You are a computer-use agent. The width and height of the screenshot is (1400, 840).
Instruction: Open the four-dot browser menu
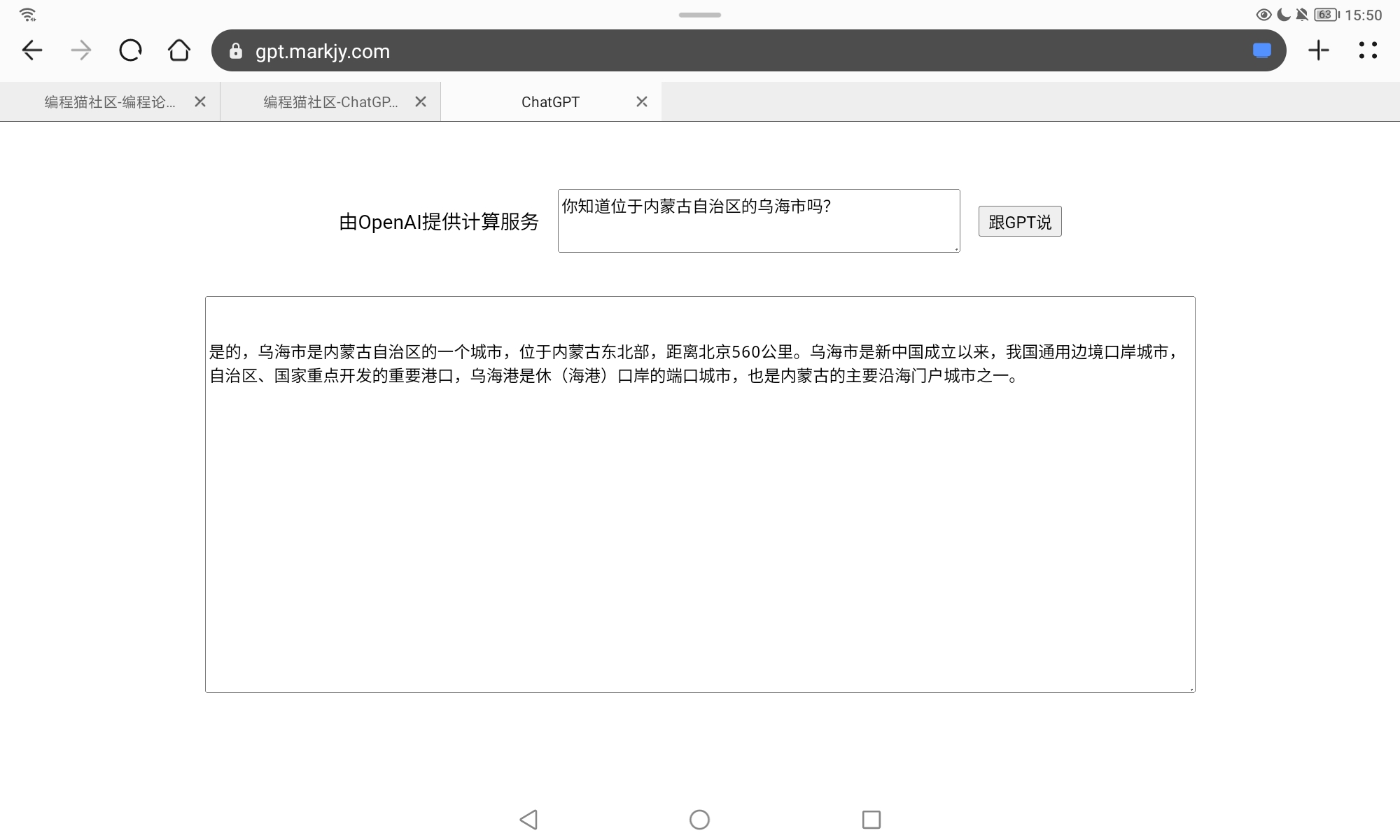click(1368, 50)
